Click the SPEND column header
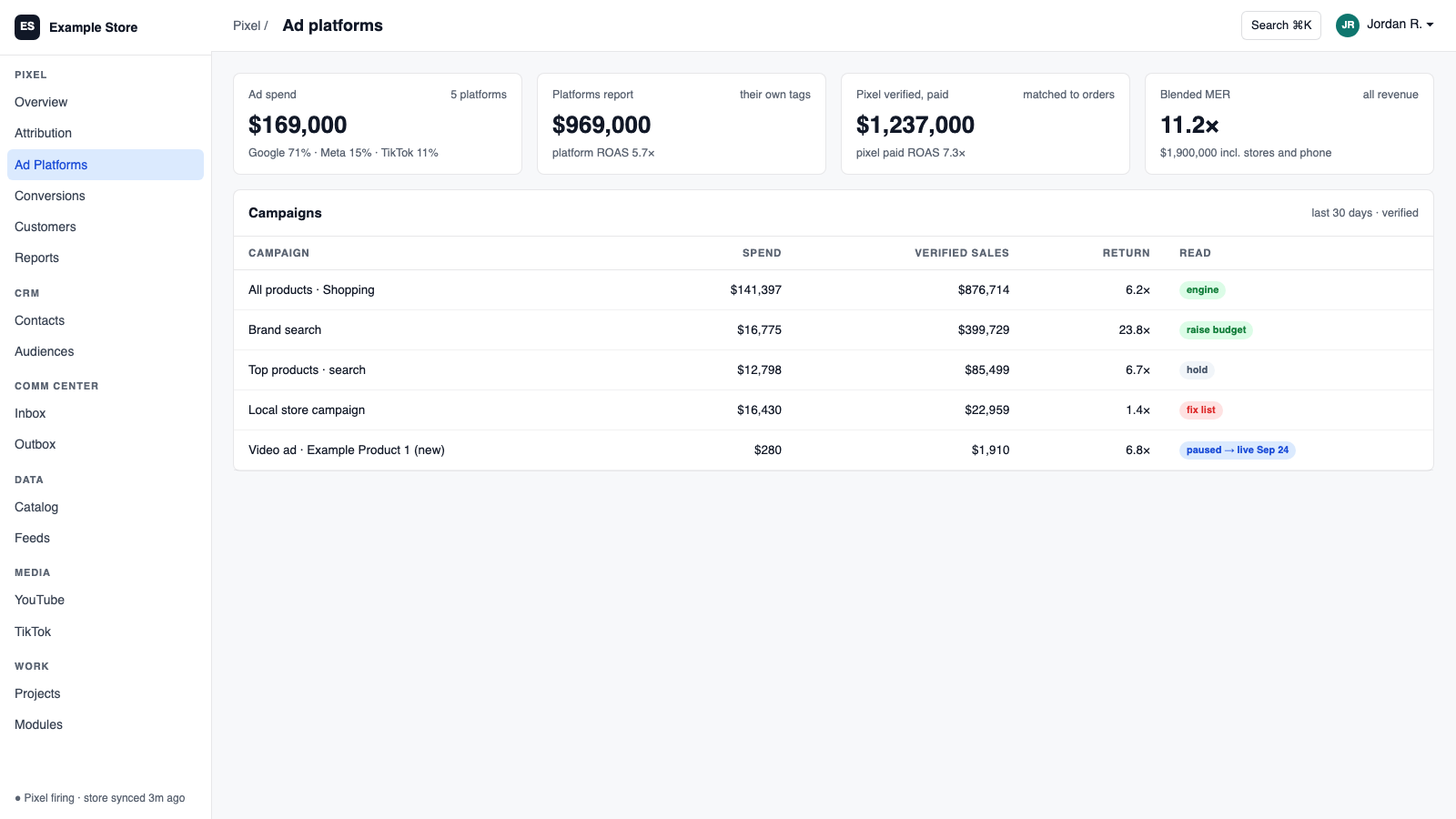The width and height of the screenshot is (1456, 819). tap(762, 253)
